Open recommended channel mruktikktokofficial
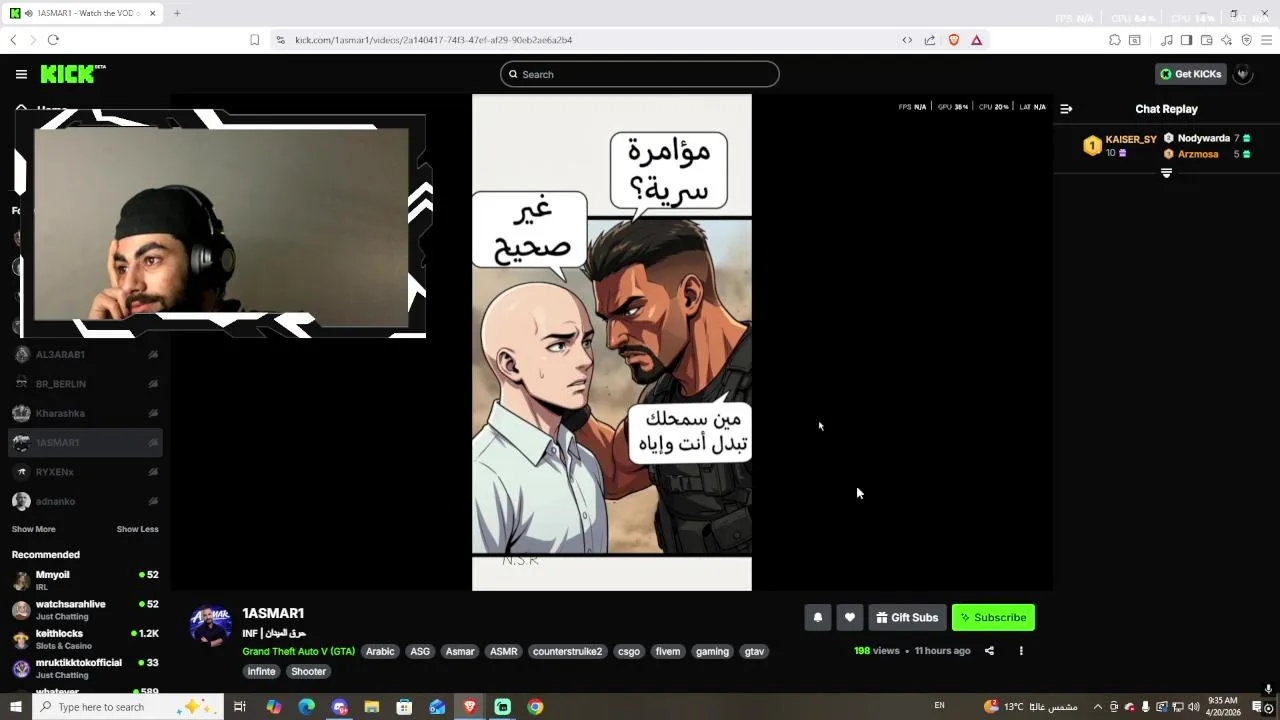 point(85,668)
